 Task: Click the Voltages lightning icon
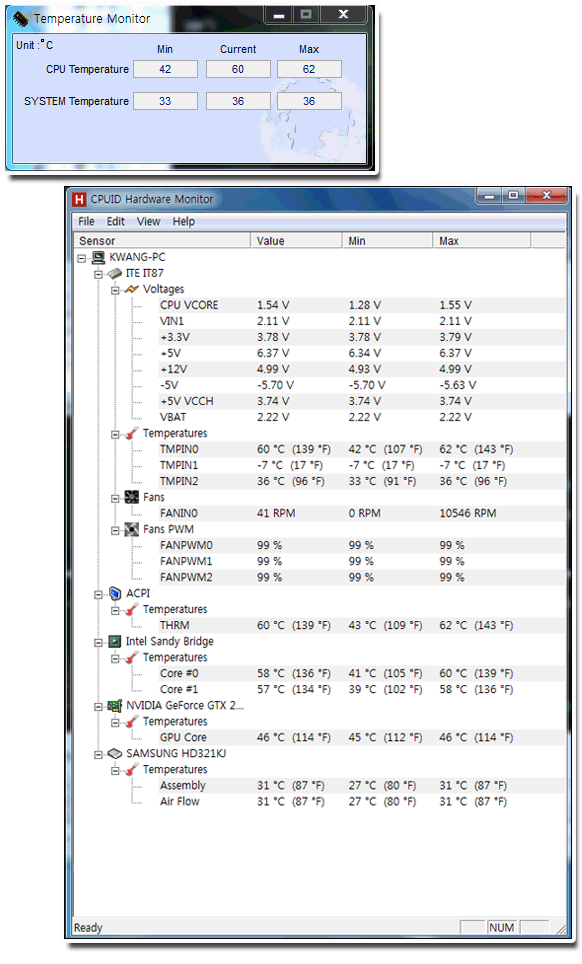pyautogui.click(x=132, y=289)
